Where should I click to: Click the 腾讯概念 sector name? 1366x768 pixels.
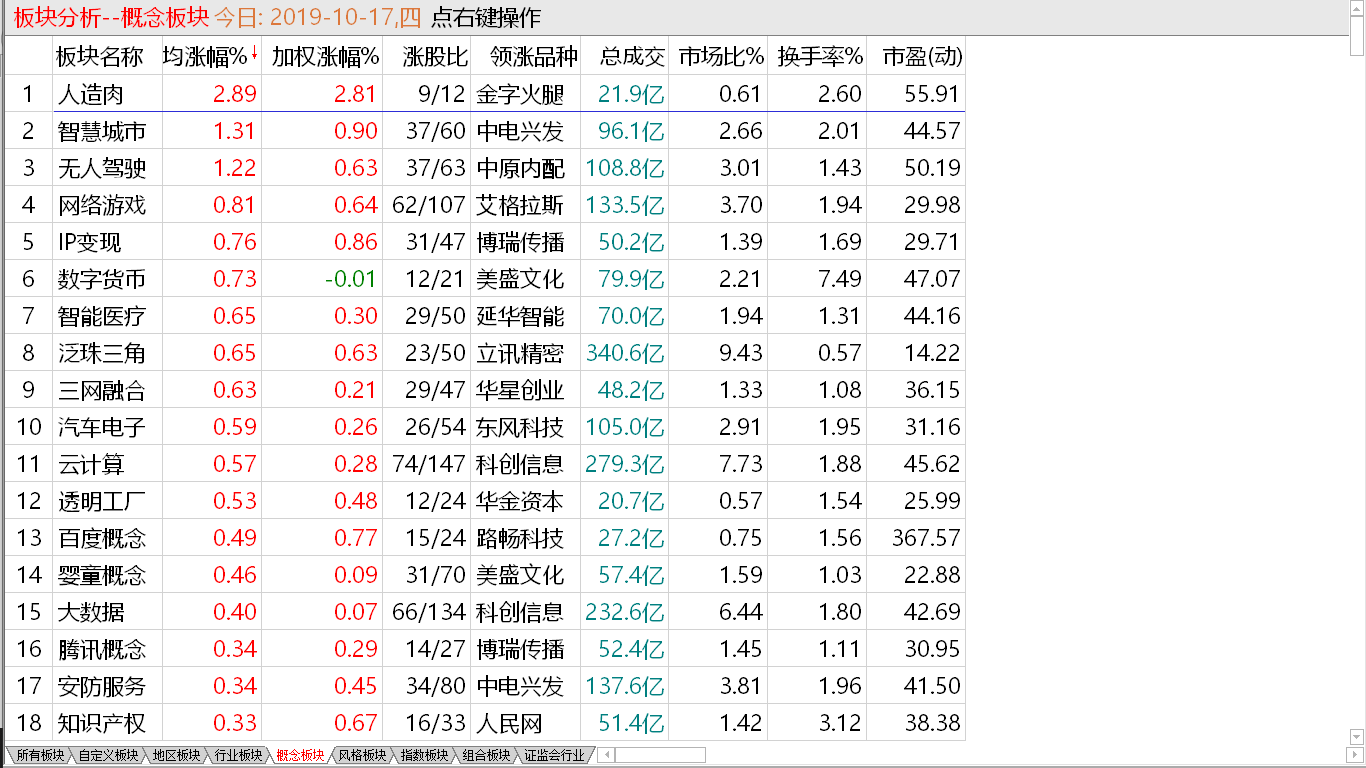tap(102, 649)
